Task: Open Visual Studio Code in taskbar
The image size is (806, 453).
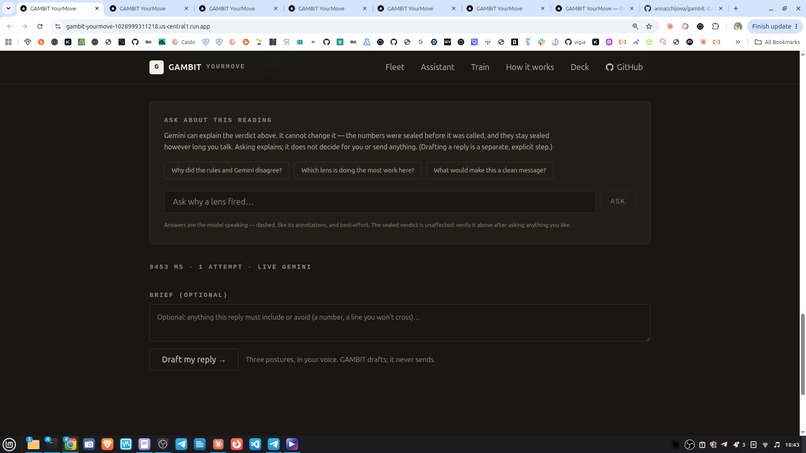Action: [x=255, y=444]
